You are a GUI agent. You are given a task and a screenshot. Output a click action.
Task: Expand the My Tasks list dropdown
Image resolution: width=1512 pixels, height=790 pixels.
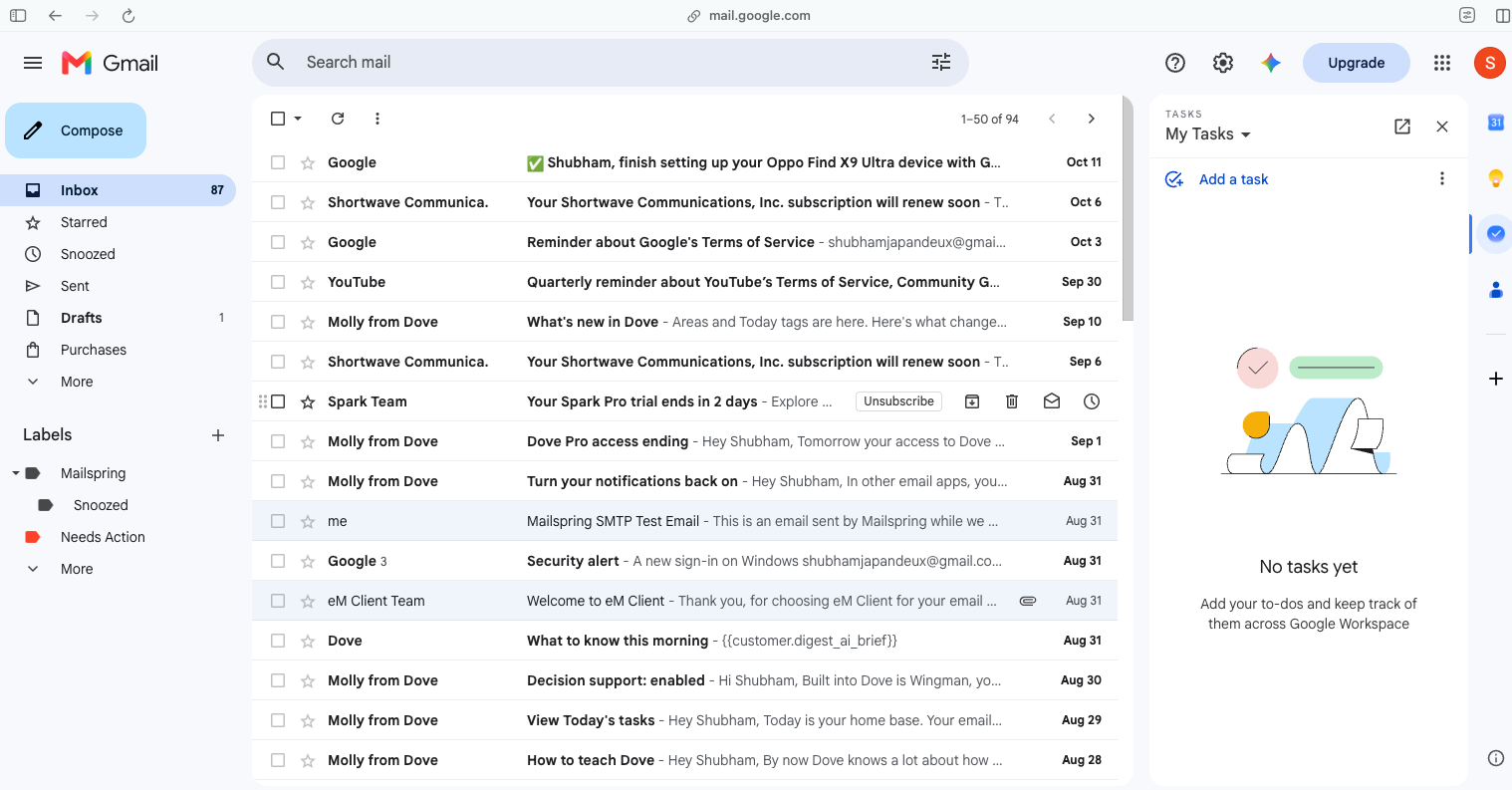click(1246, 134)
